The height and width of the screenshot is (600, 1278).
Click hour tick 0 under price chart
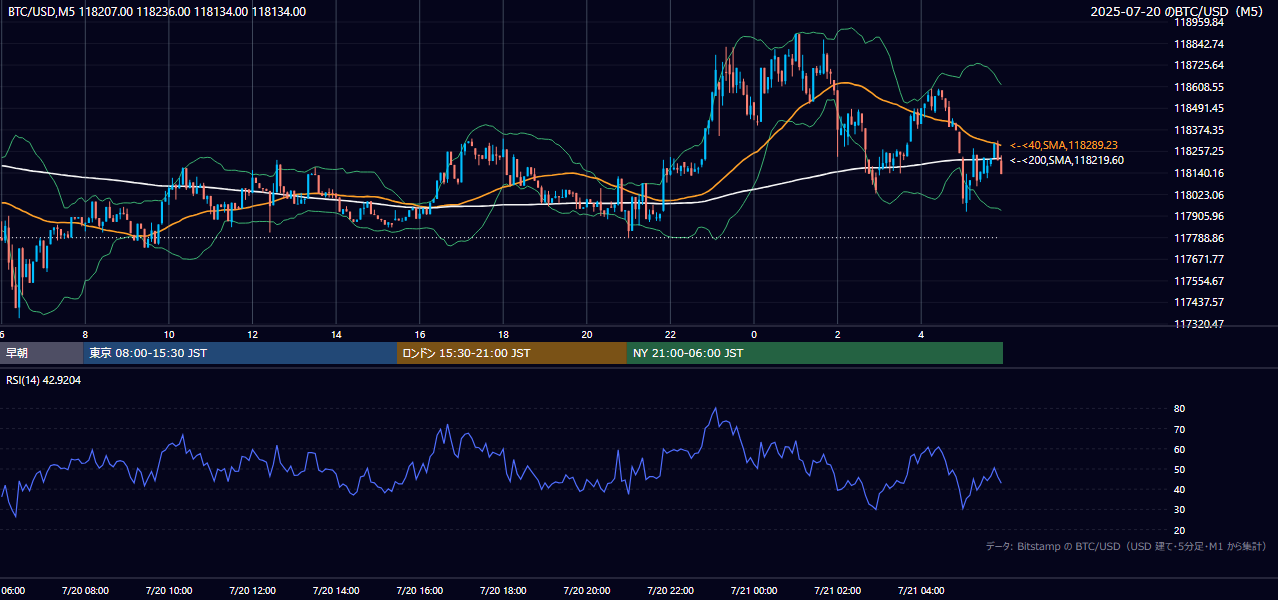(754, 334)
